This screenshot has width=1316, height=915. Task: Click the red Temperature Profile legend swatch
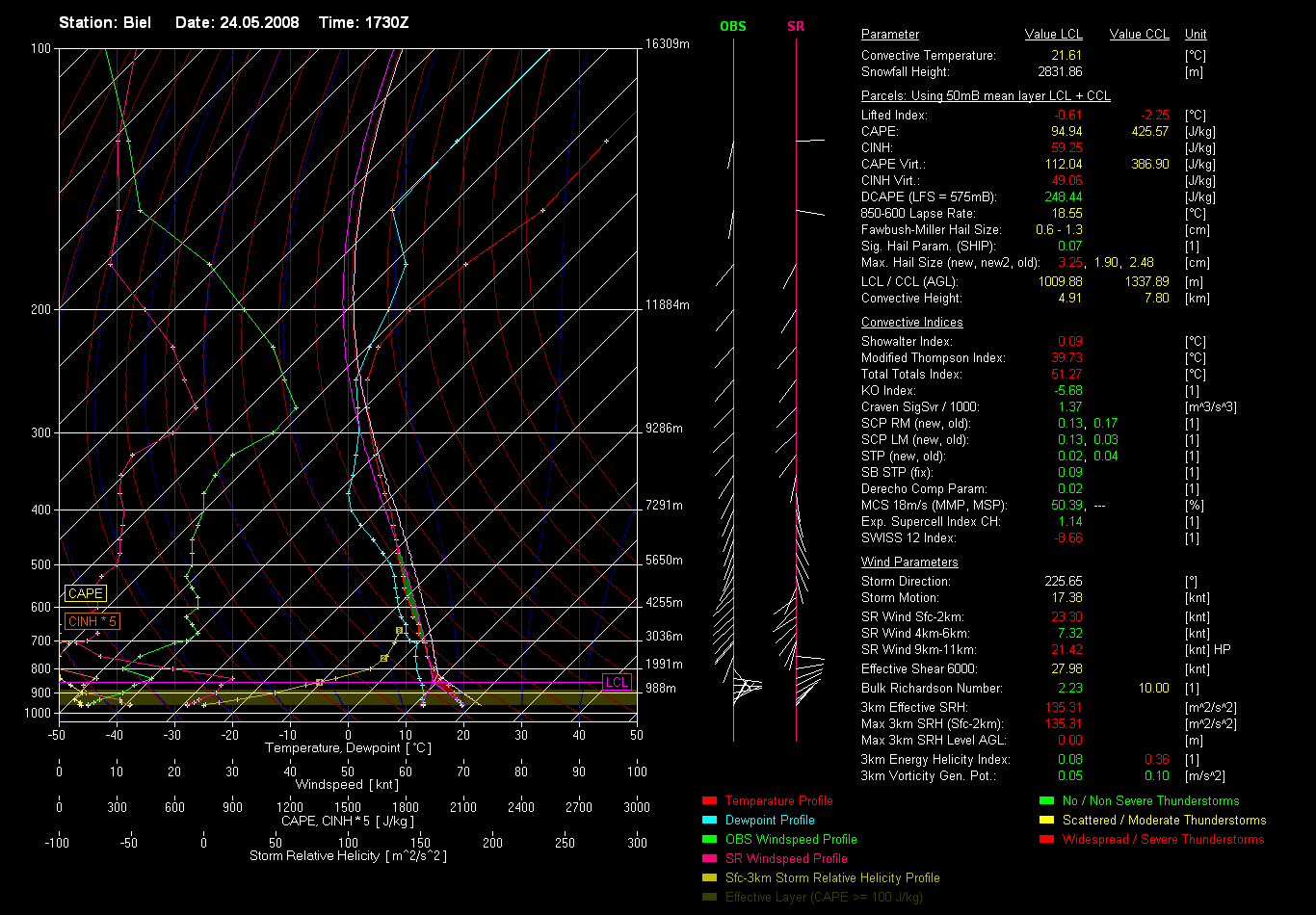pyautogui.click(x=709, y=800)
